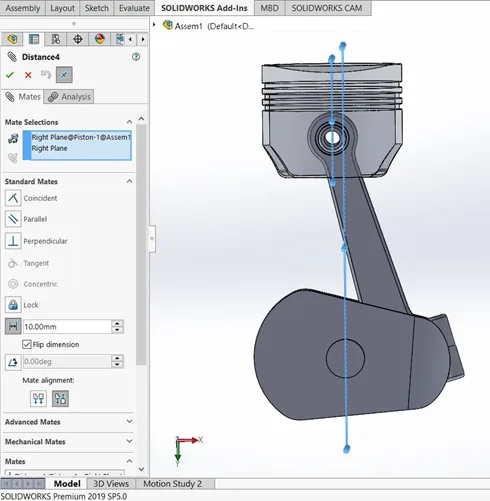Image resolution: width=490 pixels, height=501 pixels.
Task: Select the Analysis tab in PropertyManager
Action: [69, 97]
